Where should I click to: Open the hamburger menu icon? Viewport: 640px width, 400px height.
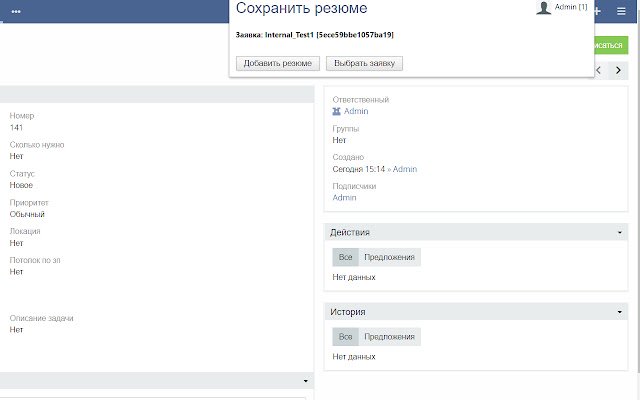click(x=621, y=11)
